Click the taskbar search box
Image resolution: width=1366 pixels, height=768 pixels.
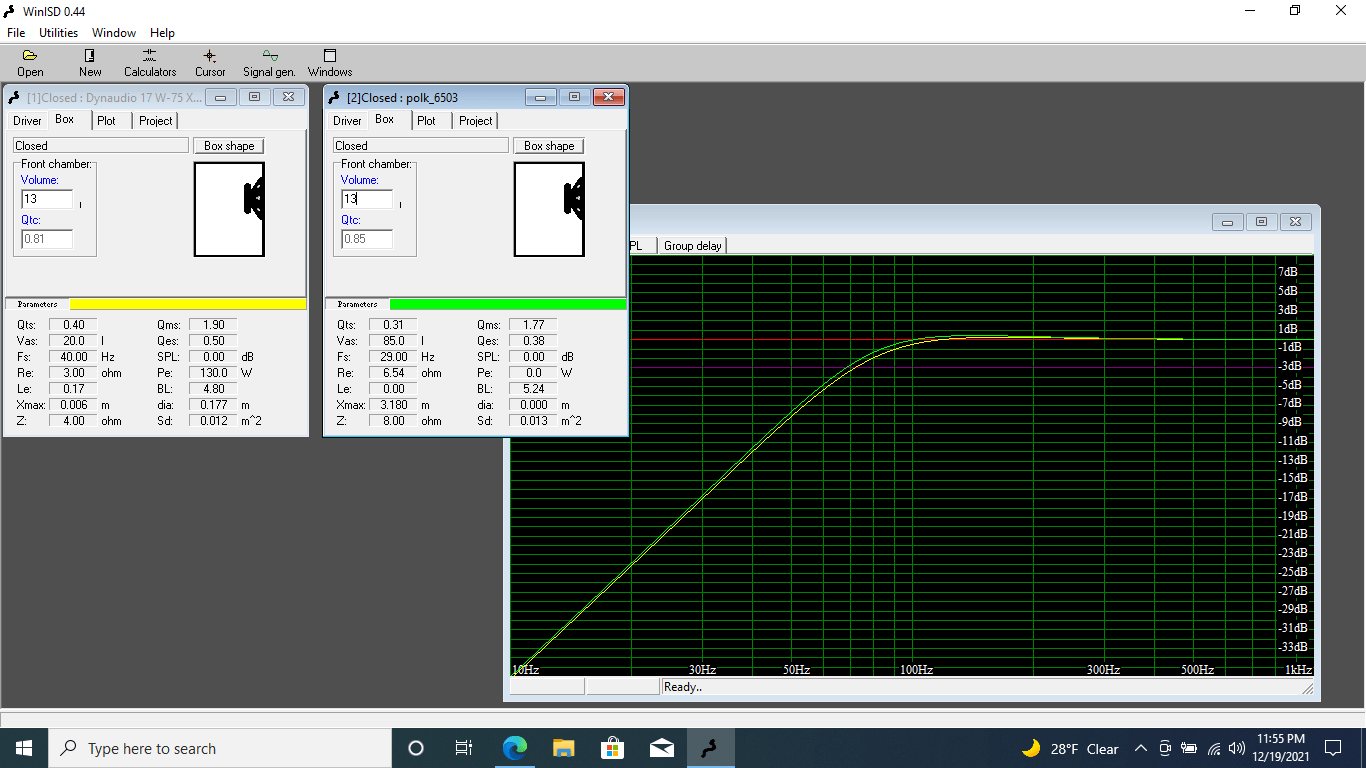220,748
